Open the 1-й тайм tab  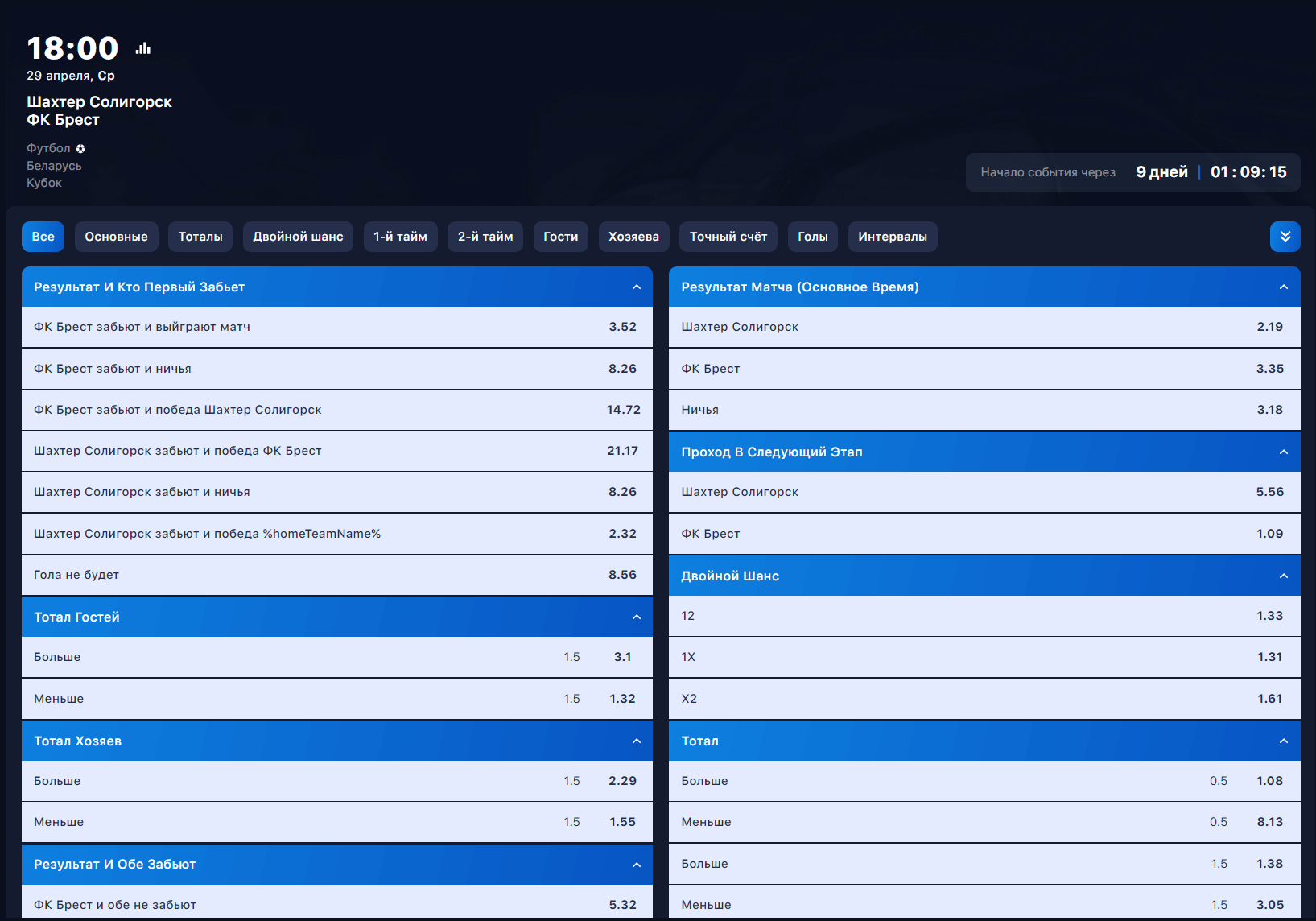[x=400, y=237]
